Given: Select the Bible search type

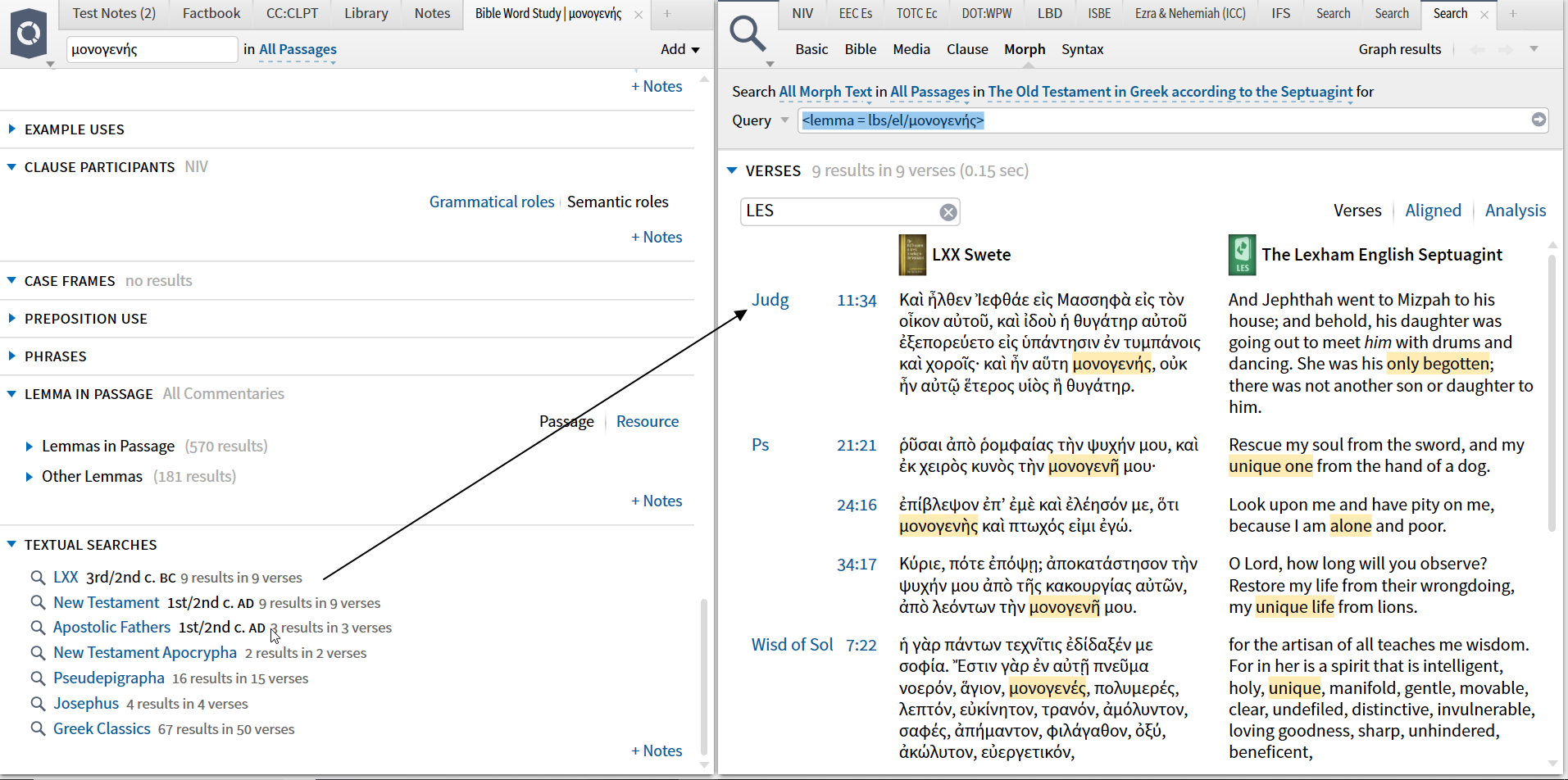Looking at the screenshot, I should 861,49.
